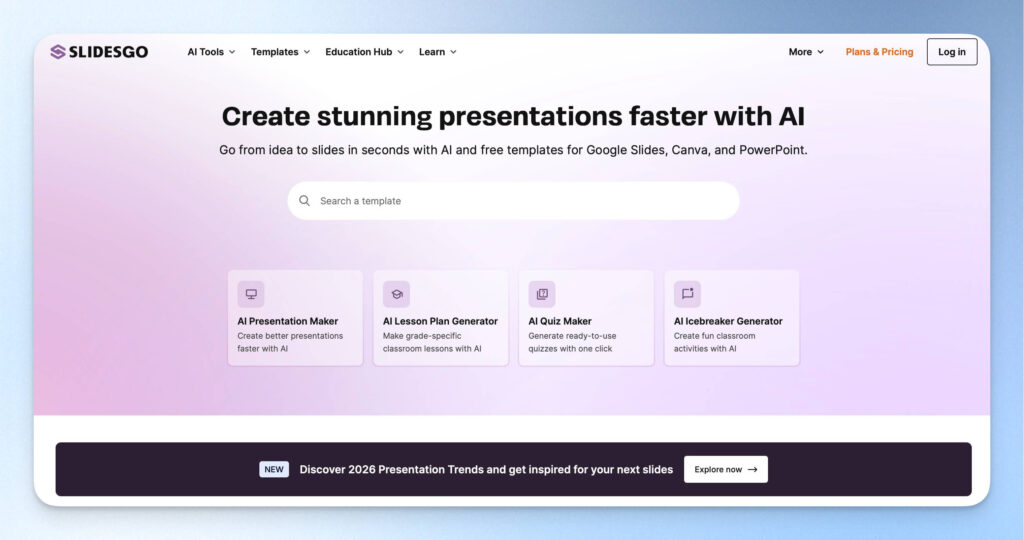Click the Slidesgo logo
Image resolution: width=1024 pixels, height=540 pixels.
click(x=99, y=52)
